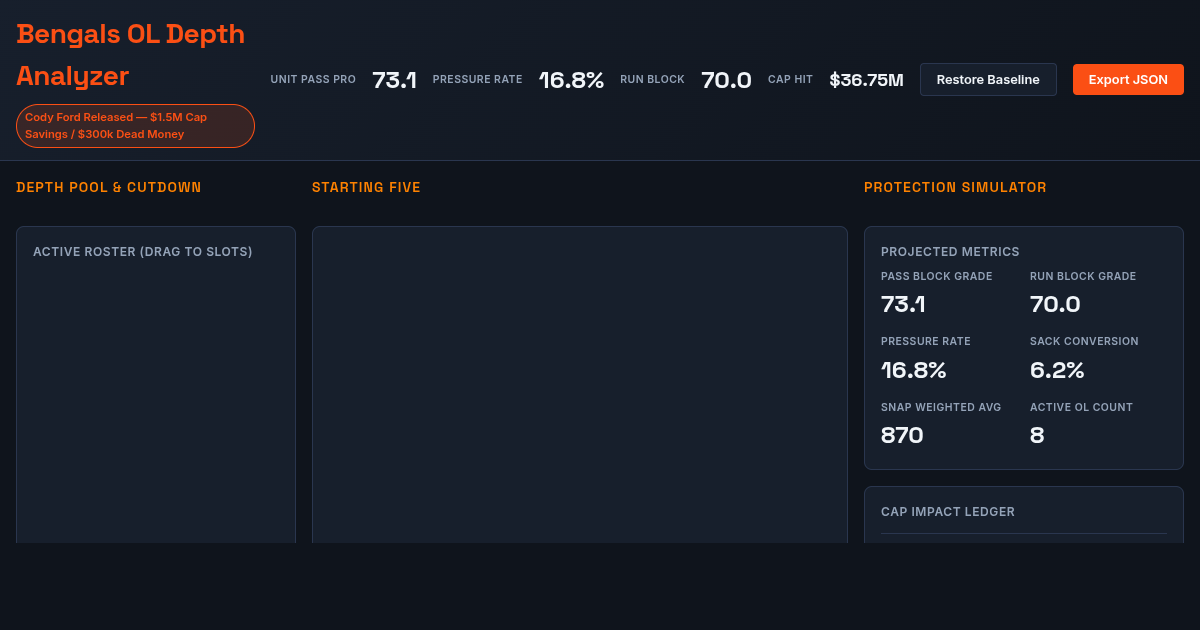This screenshot has height=630, width=1200.
Task: Click the Snap Weighted Avg label
Action: (941, 407)
